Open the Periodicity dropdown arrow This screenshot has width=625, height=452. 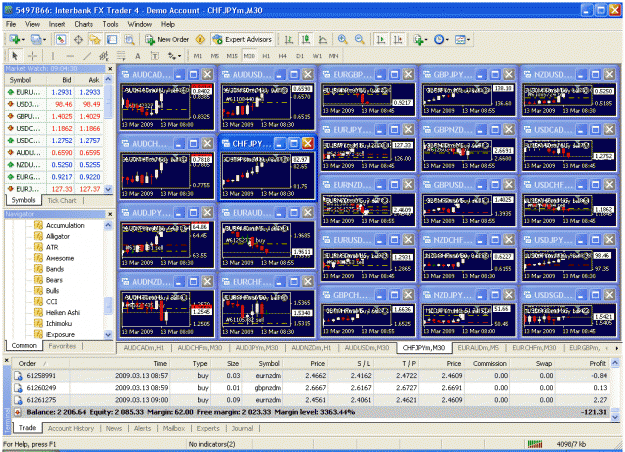[447, 39]
